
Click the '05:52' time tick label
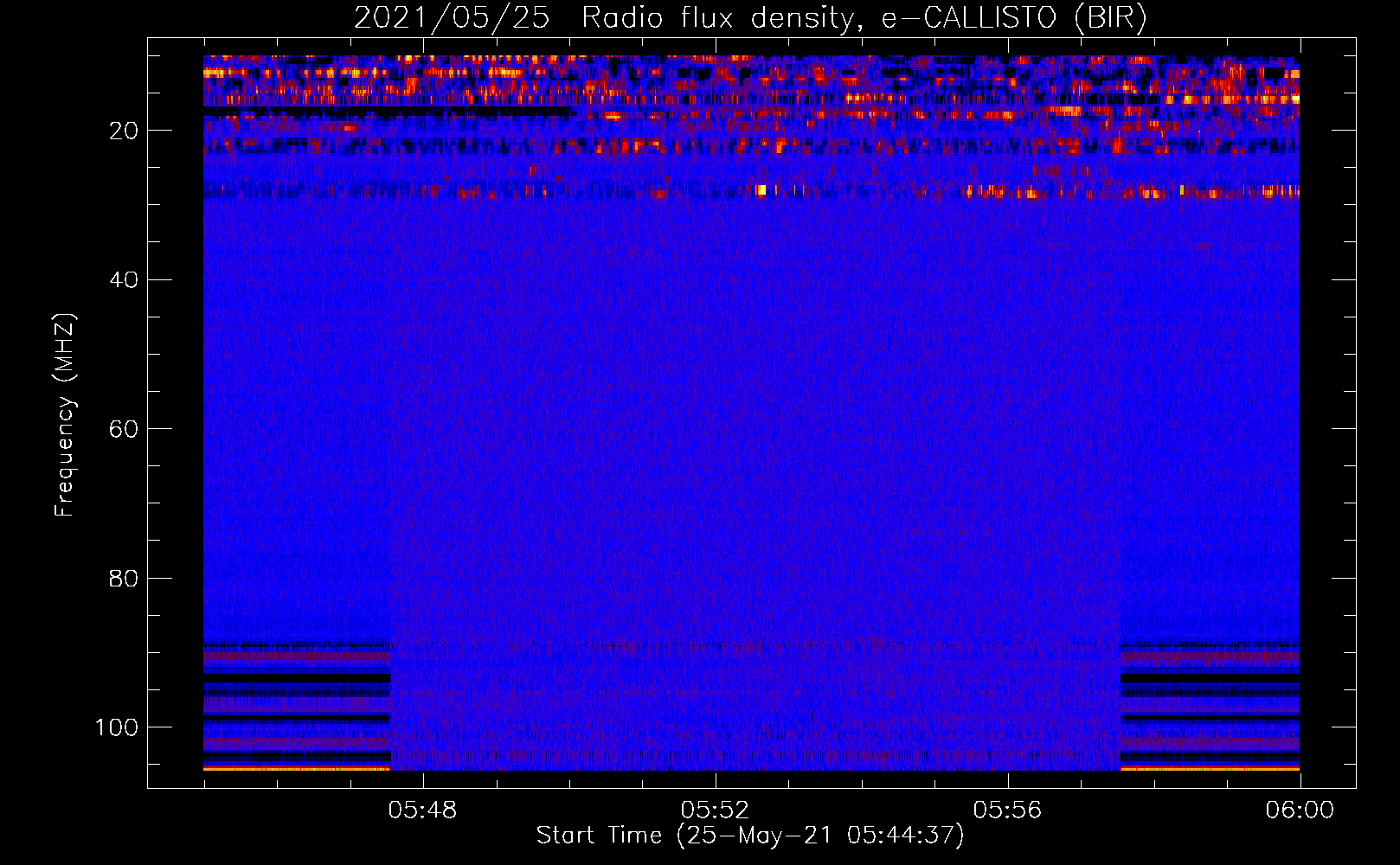pos(715,811)
